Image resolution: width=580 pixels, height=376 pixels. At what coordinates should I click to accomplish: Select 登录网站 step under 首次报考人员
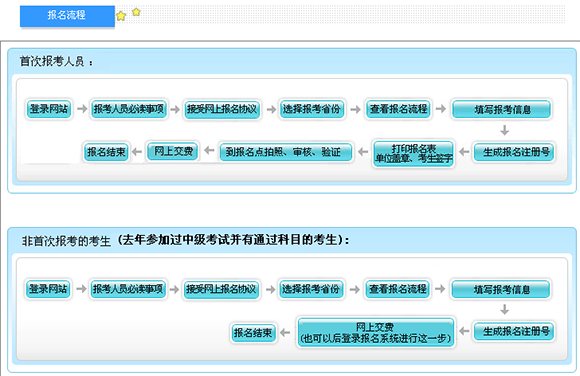click(49, 109)
